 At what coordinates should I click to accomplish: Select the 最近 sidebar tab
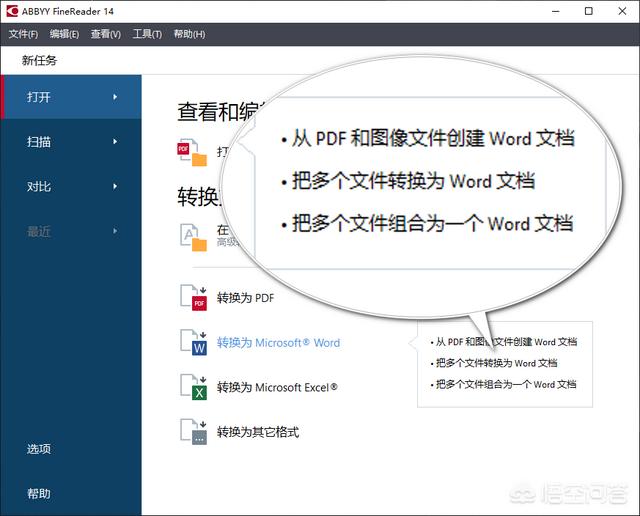(x=71, y=231)
